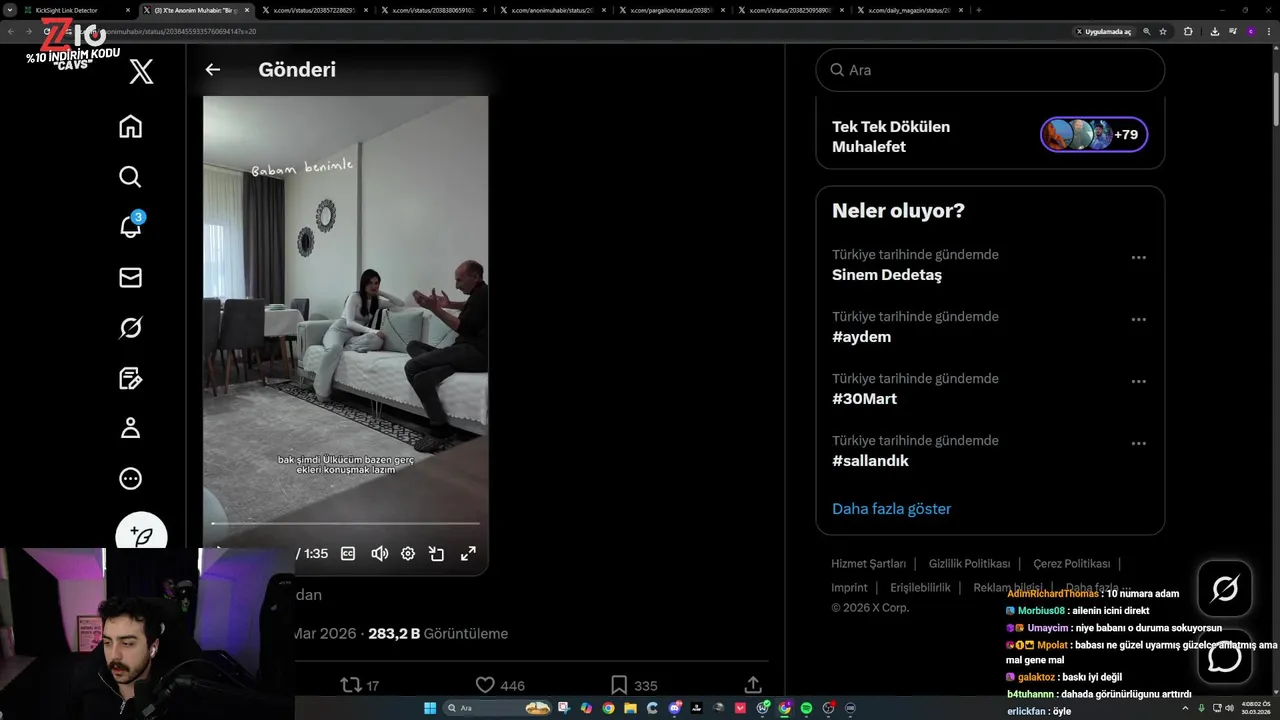The width and height of the screenshot is (1280, 720).
Task: Mute the video with the speaker icon
Action: 379,553
